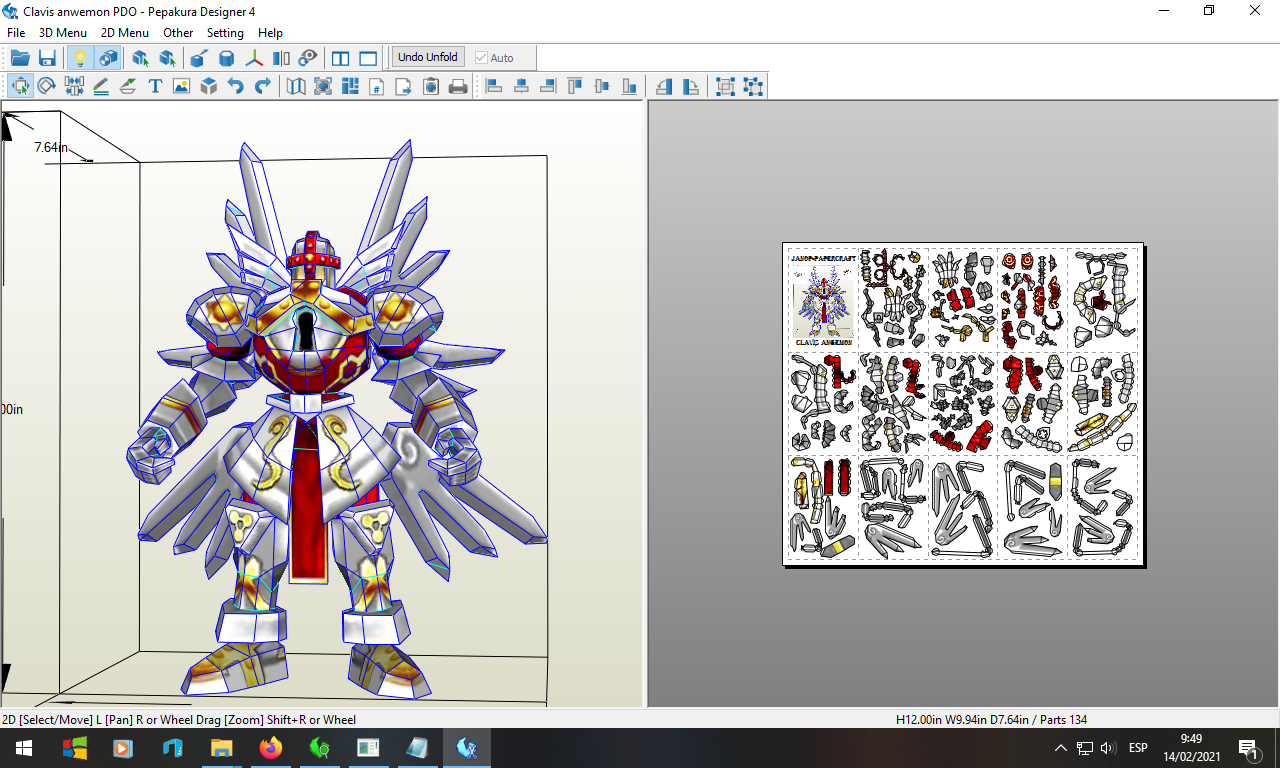
Task: Align parts to horizontal center
Action: click(x=521, y=86)
